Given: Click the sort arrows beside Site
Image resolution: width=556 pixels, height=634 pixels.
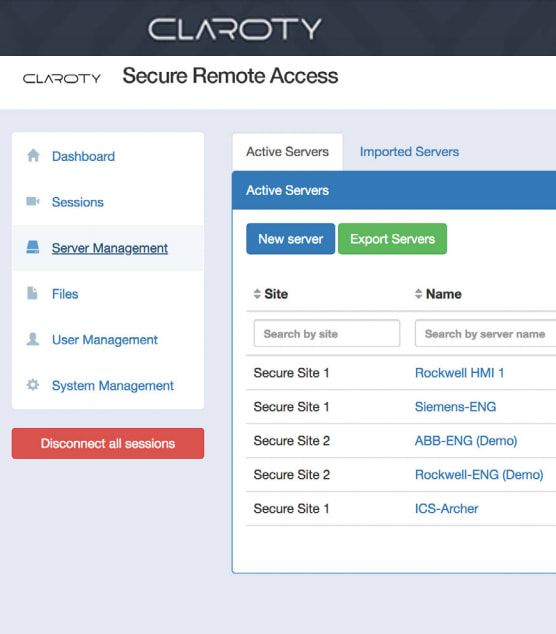Looking at the screenshot, I should click(x=257, y=294).
